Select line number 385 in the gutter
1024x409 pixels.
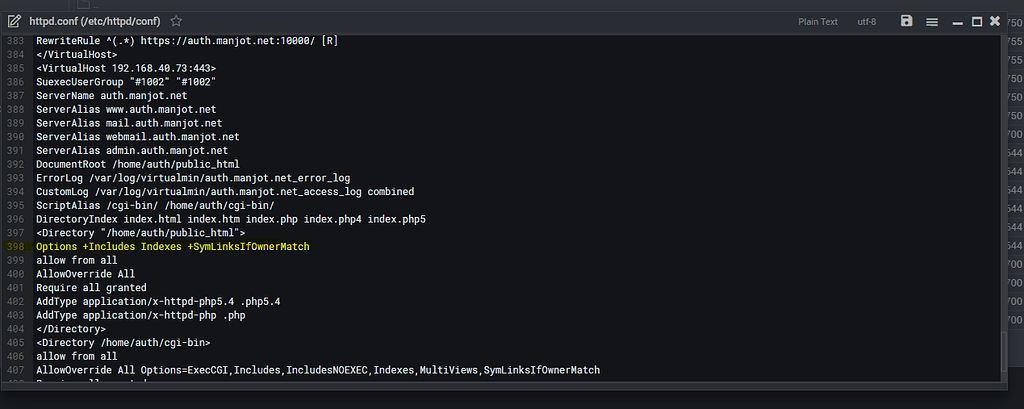pyautogui.click(x=12, y=68)
